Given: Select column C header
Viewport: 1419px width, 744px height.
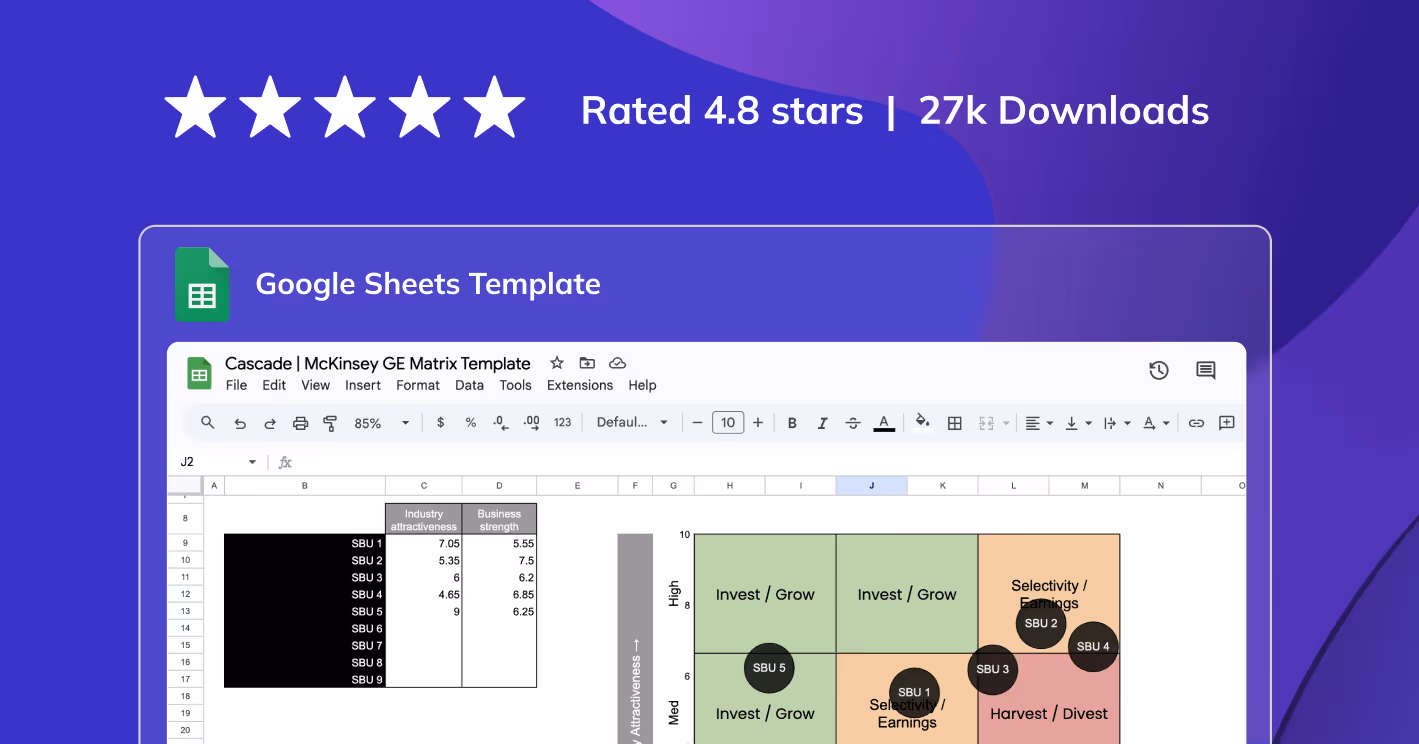Looking at the screenshot, I should 424,486.
